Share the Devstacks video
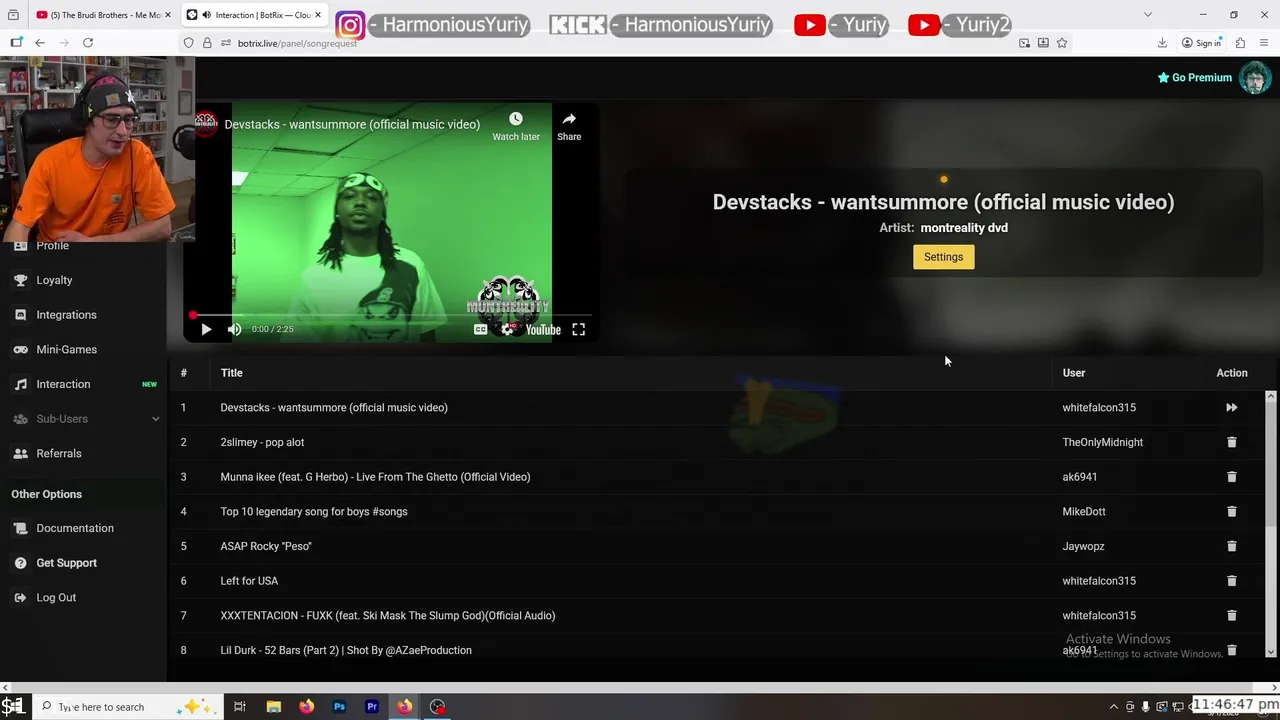 [x=569, y=126]
